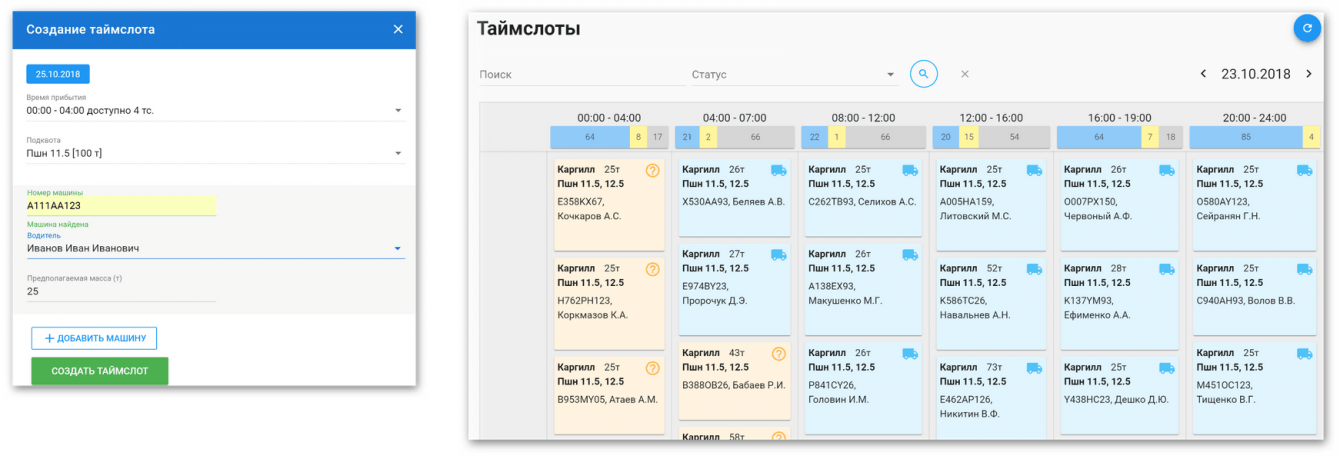The image size is (1340, 469).
Task: Click truck icon on А005НА159 Литовский card
Action: pos(1035,171)
